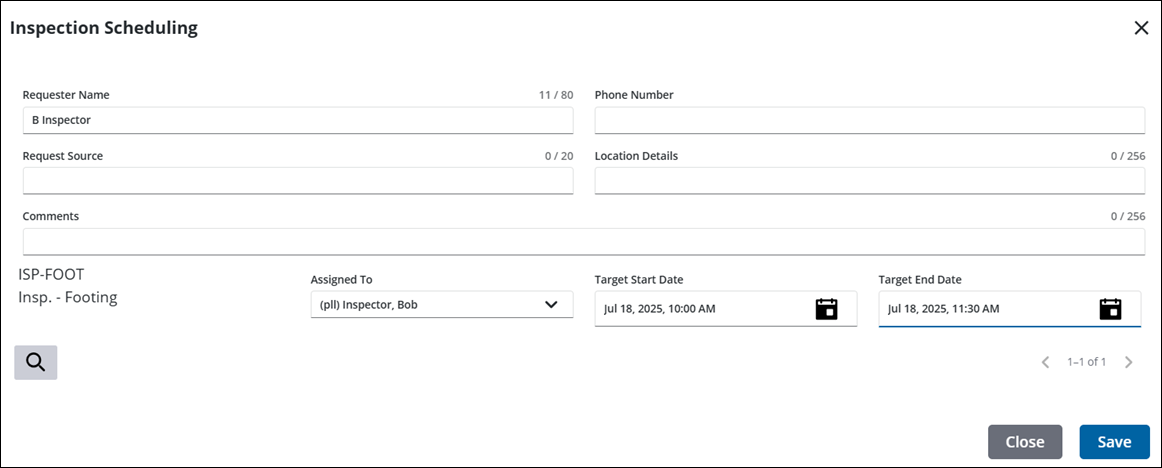Go to the previous page arrow
The height and width of the screenshot is (468, 1162).
click(1045, 362)
